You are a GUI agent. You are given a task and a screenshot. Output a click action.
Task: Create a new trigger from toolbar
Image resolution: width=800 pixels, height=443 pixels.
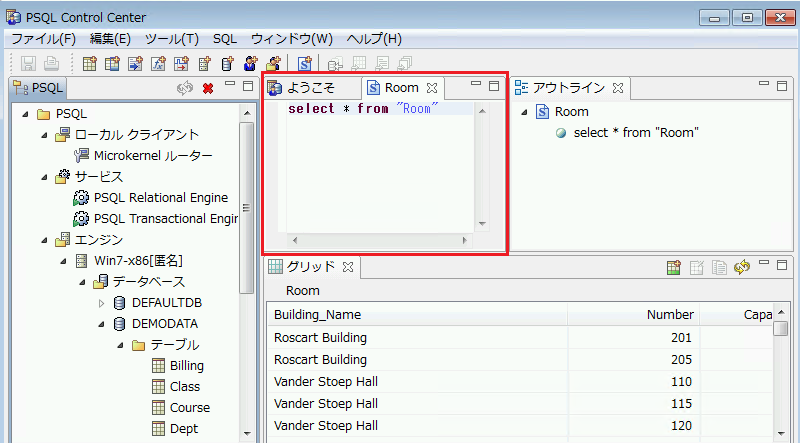(x=182, y=64)
